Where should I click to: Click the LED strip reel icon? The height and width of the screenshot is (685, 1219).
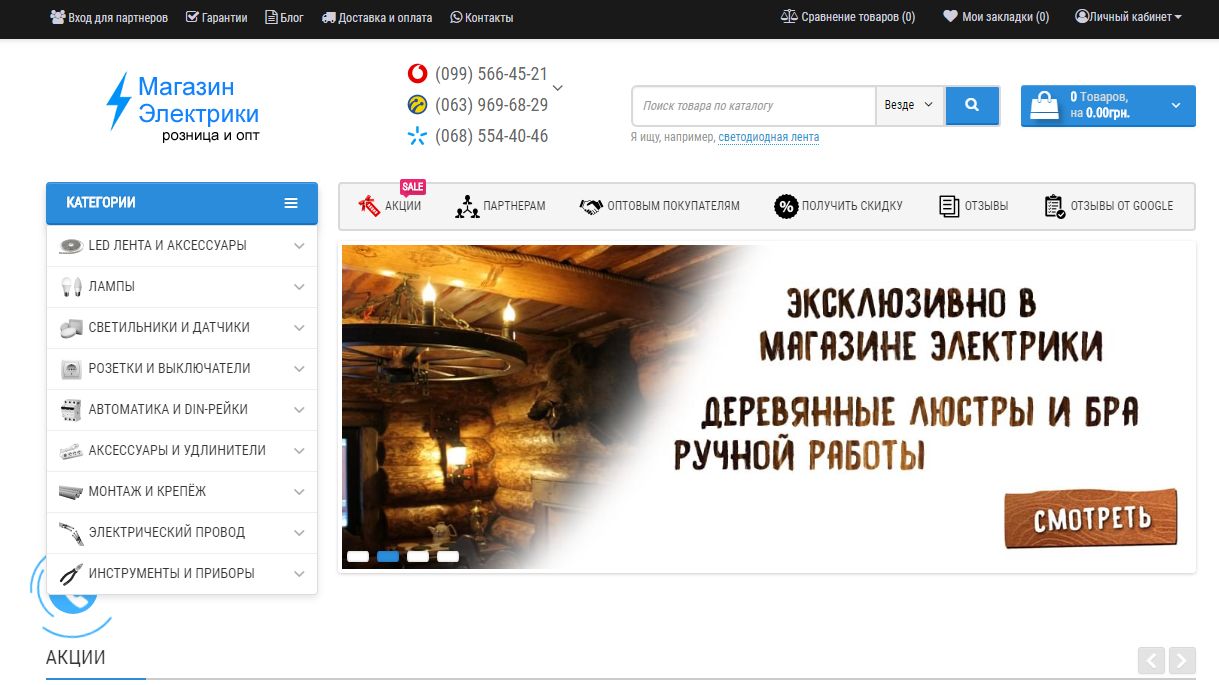70,245
